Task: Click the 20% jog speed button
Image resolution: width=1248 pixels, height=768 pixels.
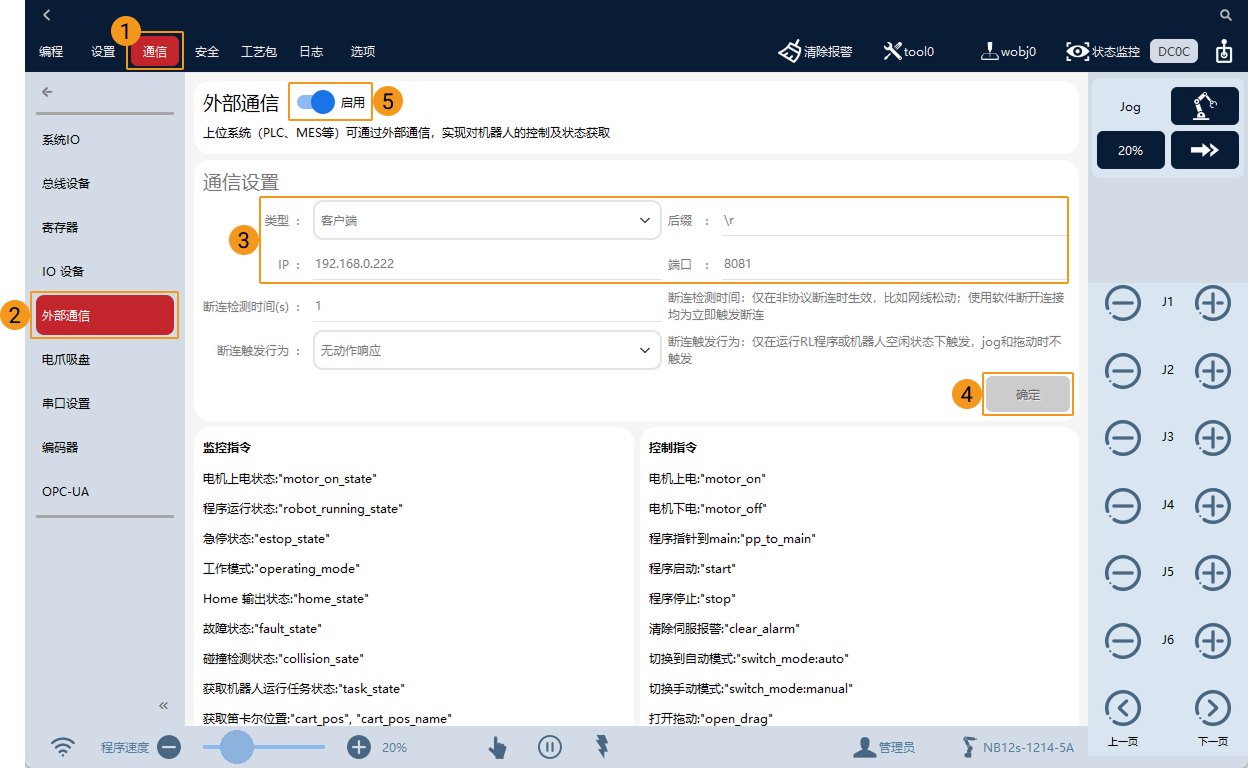Action: [x=1131, y=150]
